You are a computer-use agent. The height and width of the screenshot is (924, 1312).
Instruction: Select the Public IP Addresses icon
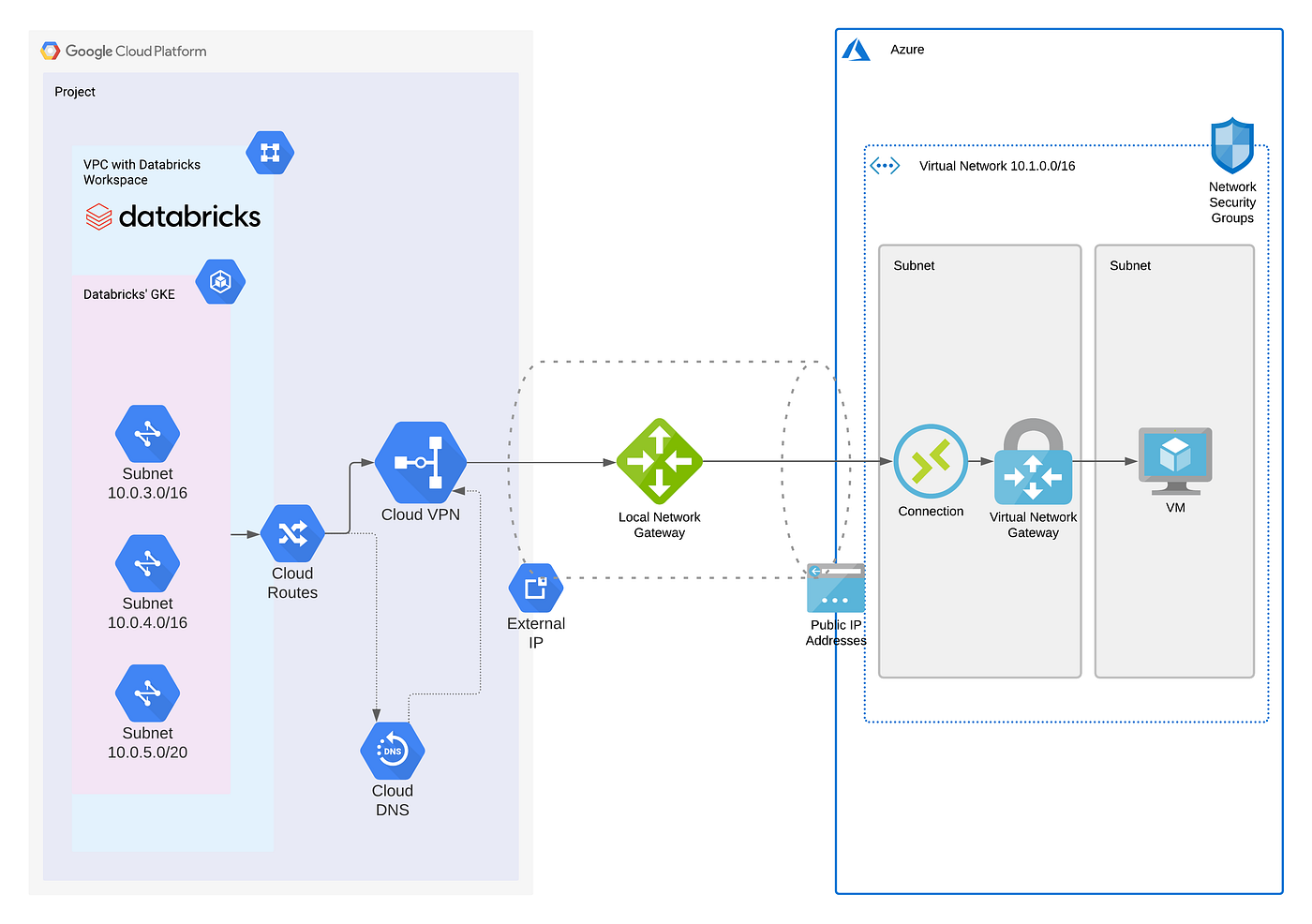[x=835, y=588]
